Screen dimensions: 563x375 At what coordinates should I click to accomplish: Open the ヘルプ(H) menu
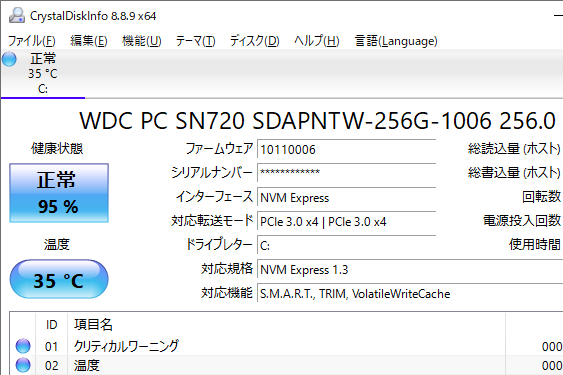coord(316,41)
